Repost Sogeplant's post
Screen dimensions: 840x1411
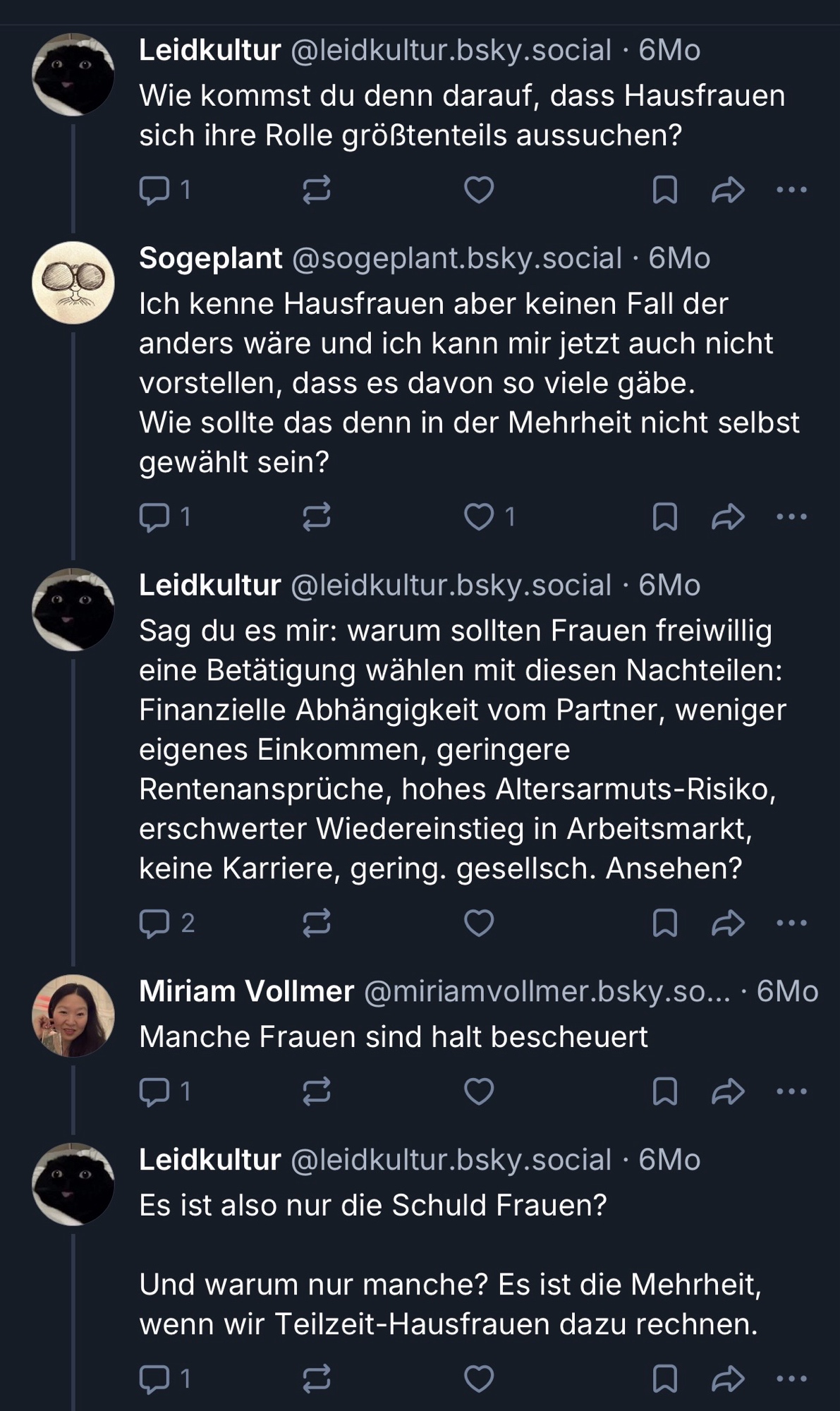tap(317, 517)
